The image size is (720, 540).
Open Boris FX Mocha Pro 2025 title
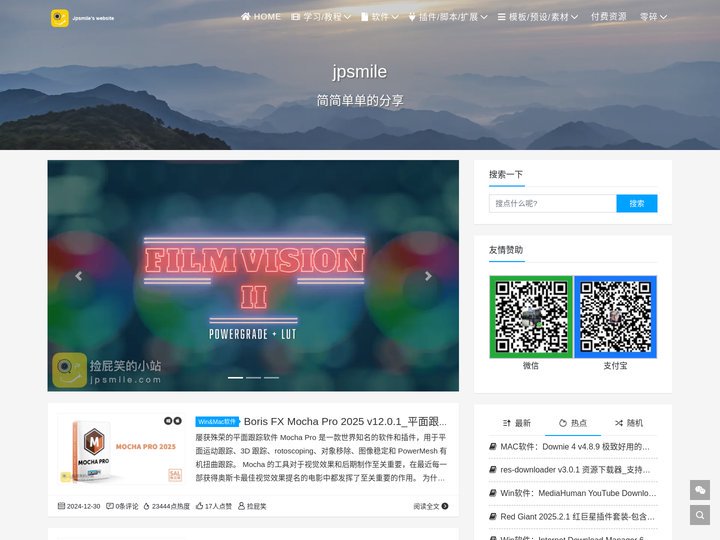(345, 422)
